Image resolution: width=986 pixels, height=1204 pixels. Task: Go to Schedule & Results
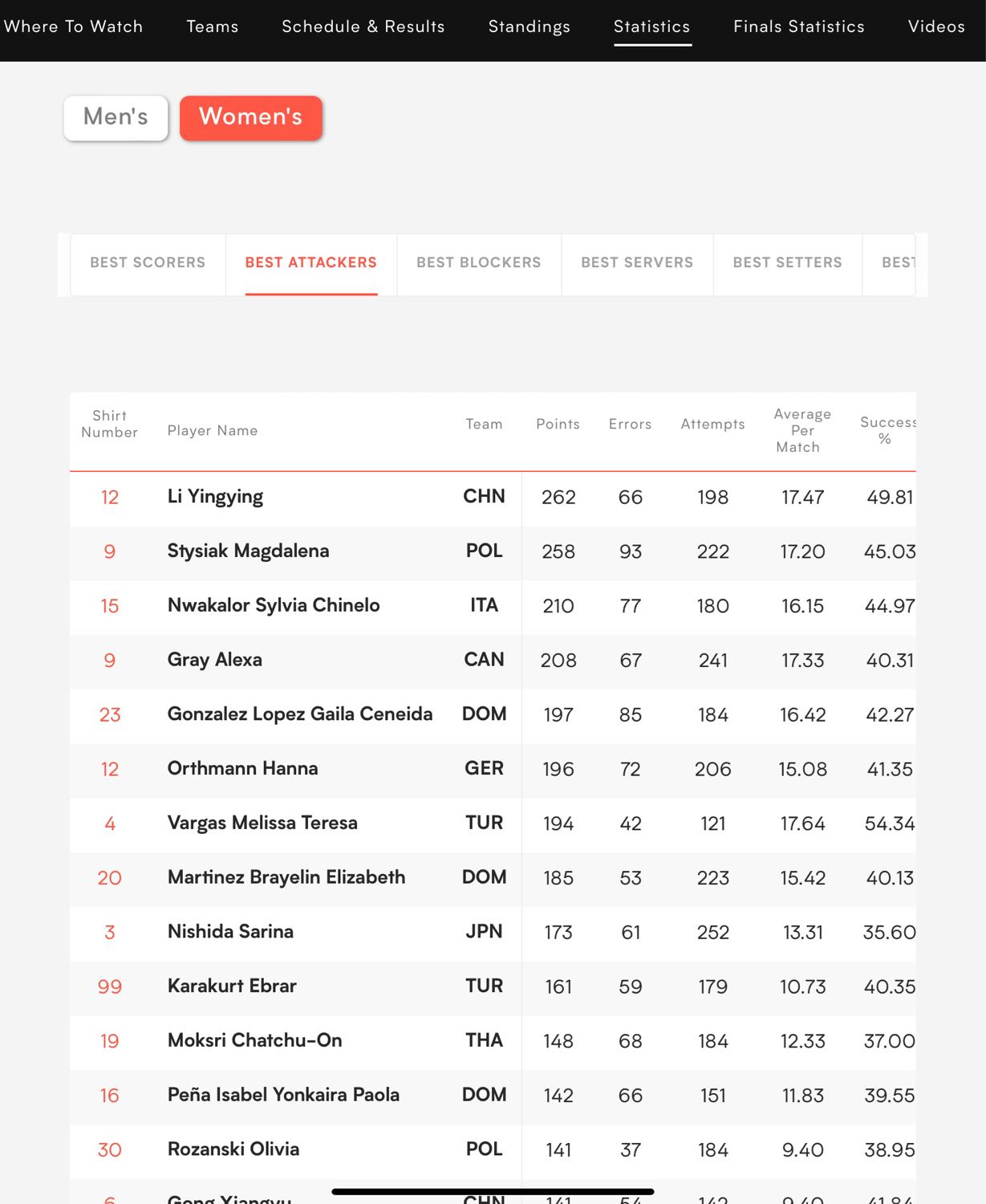point(363,26)
